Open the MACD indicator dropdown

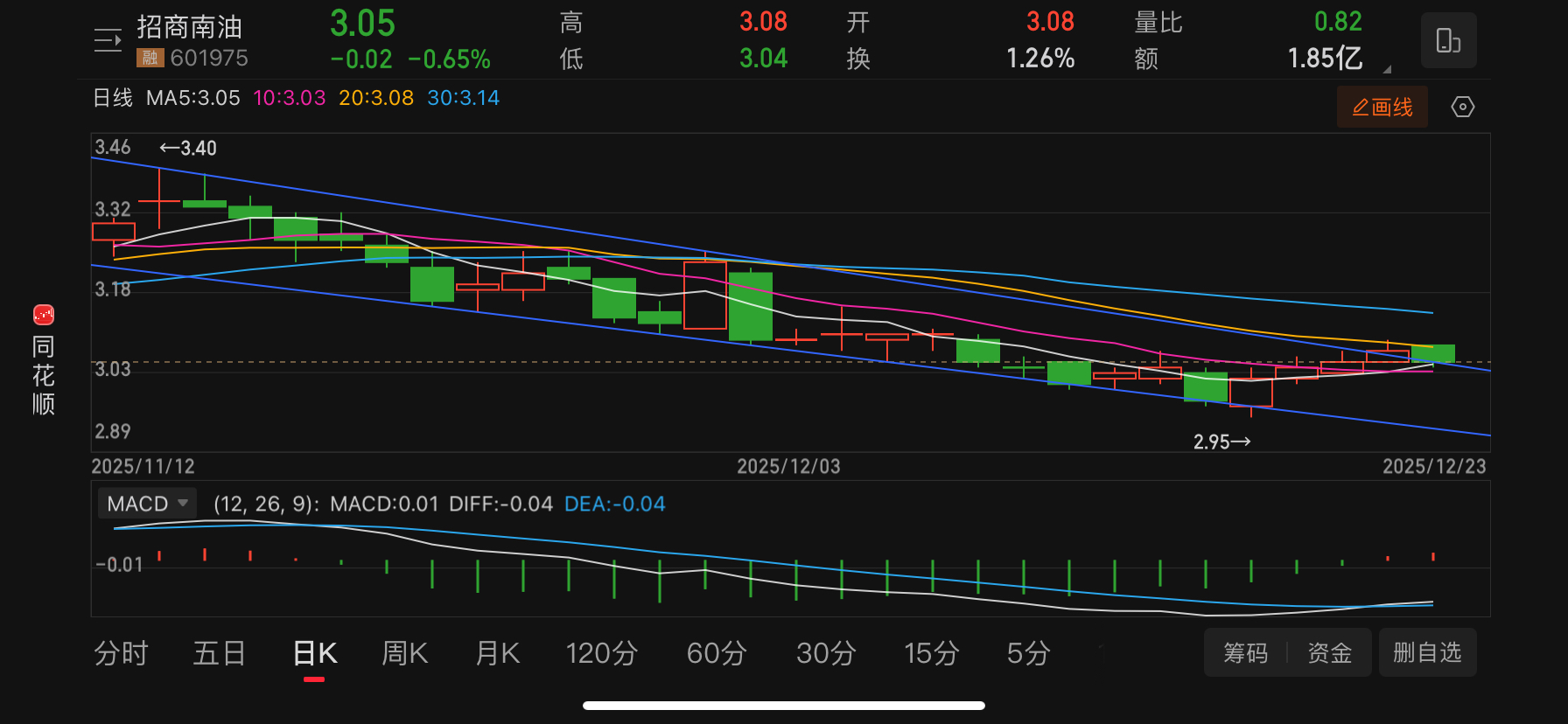[x=147, y=504]
